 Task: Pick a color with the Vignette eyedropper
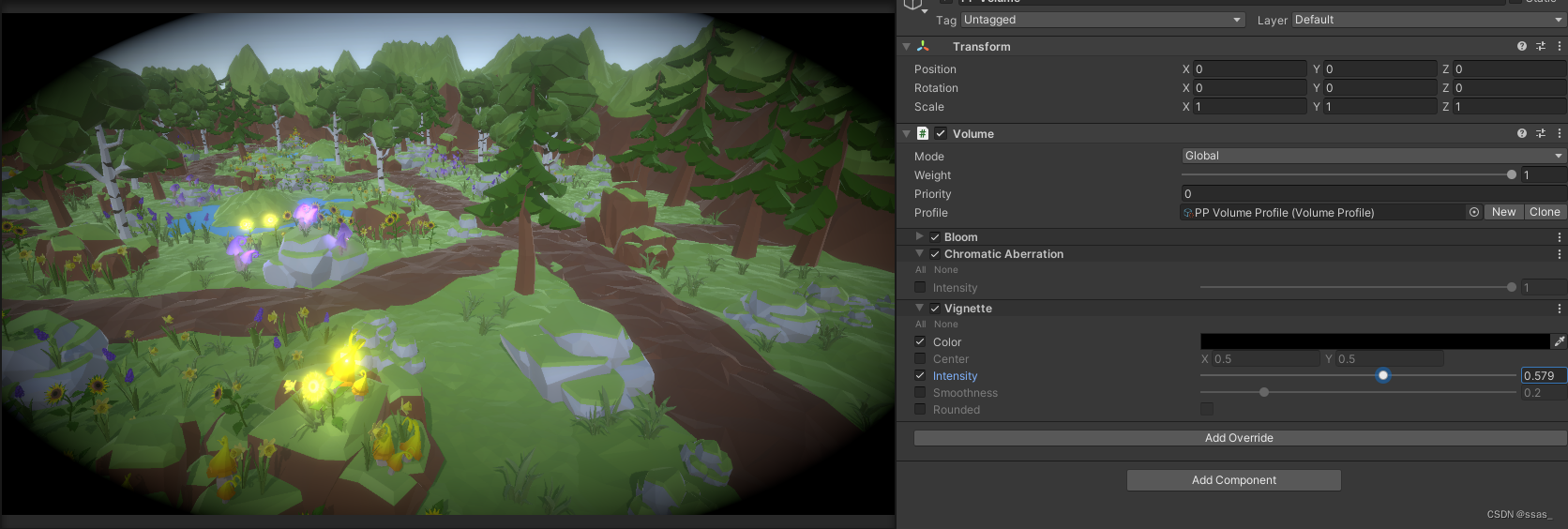[x=1559, y=341]
